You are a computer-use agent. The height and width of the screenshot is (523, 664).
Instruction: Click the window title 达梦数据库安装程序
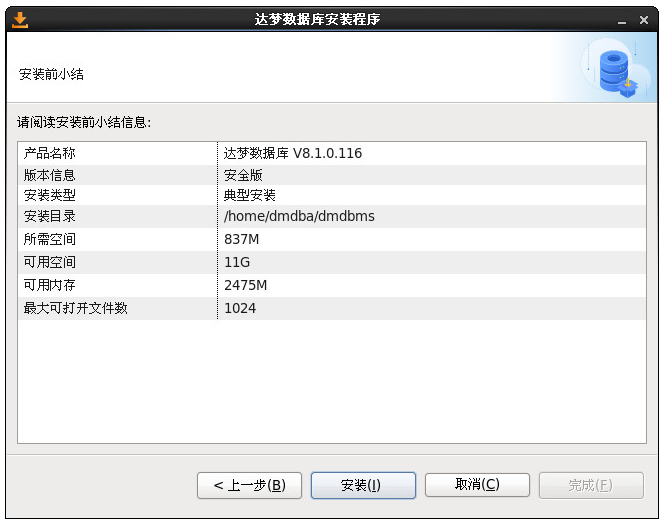(x=318, y=19)
